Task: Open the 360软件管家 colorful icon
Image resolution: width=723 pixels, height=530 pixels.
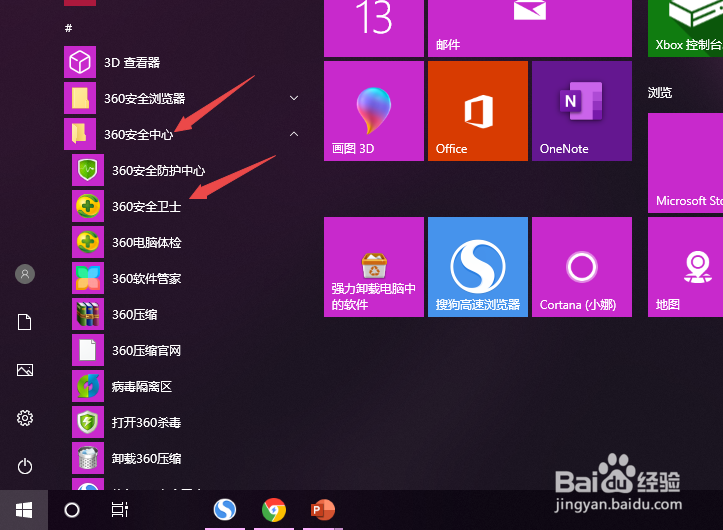Action: pos(88,278)
